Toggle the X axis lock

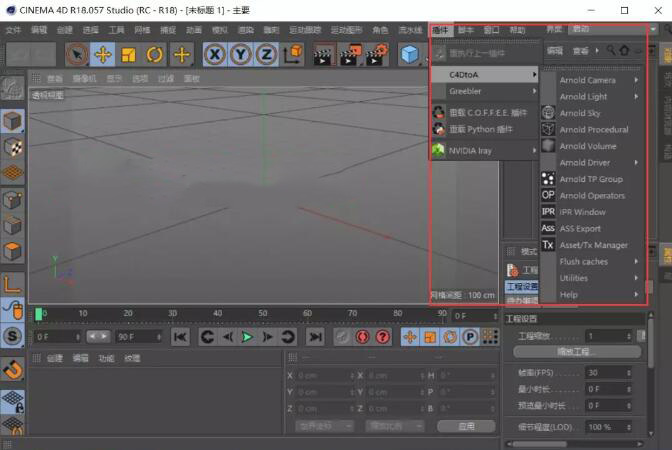click(x=215, y=54)
